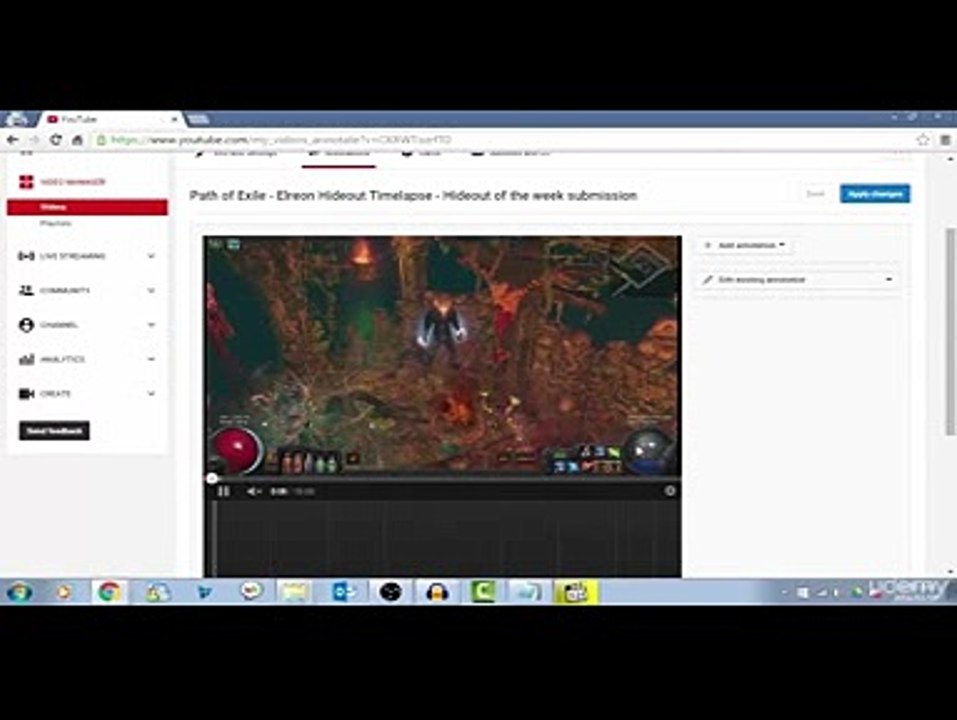Open the video player settings gear
The height and width of the screenshot is (720, 957).
(670, 491)
